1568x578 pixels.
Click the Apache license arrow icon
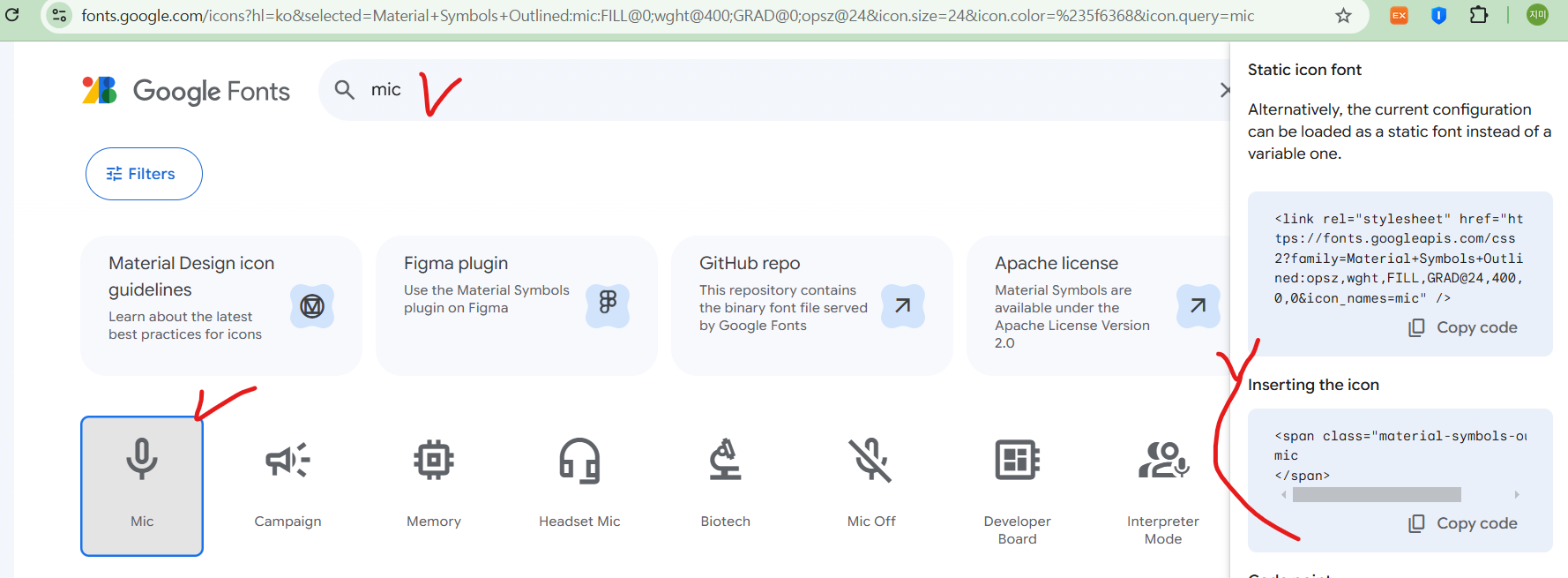pos(1198,306)
